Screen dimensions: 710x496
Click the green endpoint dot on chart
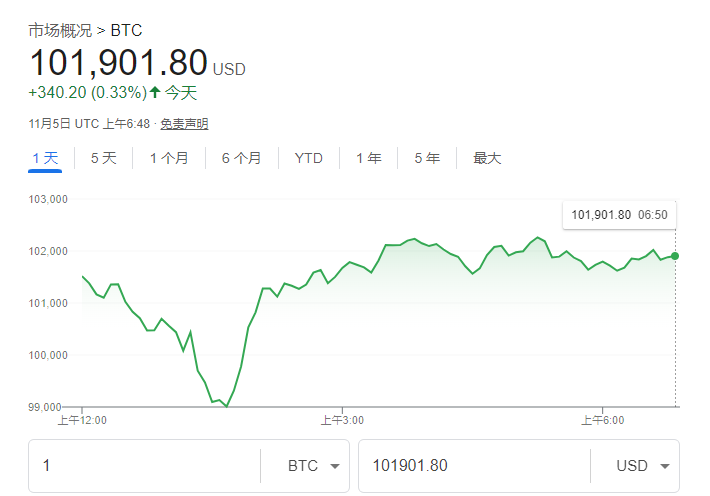tap(675, 256)
